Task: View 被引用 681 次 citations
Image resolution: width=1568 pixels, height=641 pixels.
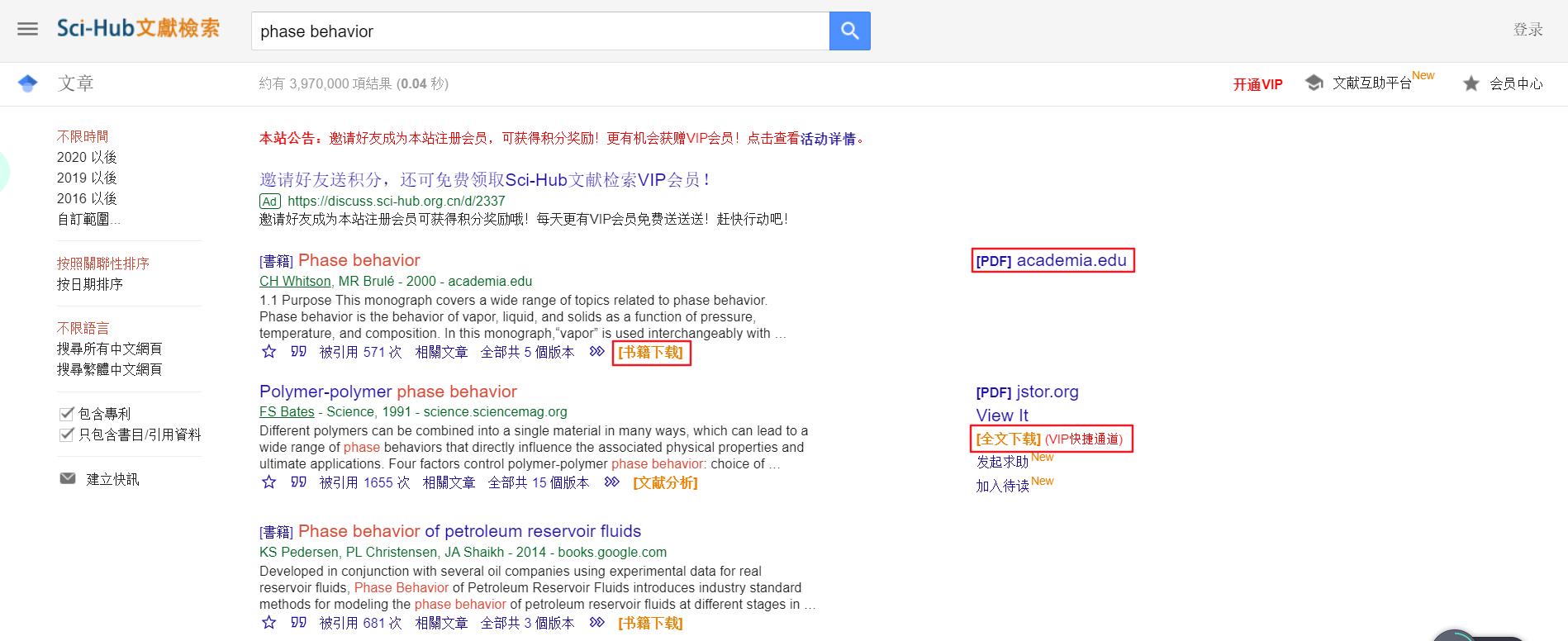Action: point(360,623)
